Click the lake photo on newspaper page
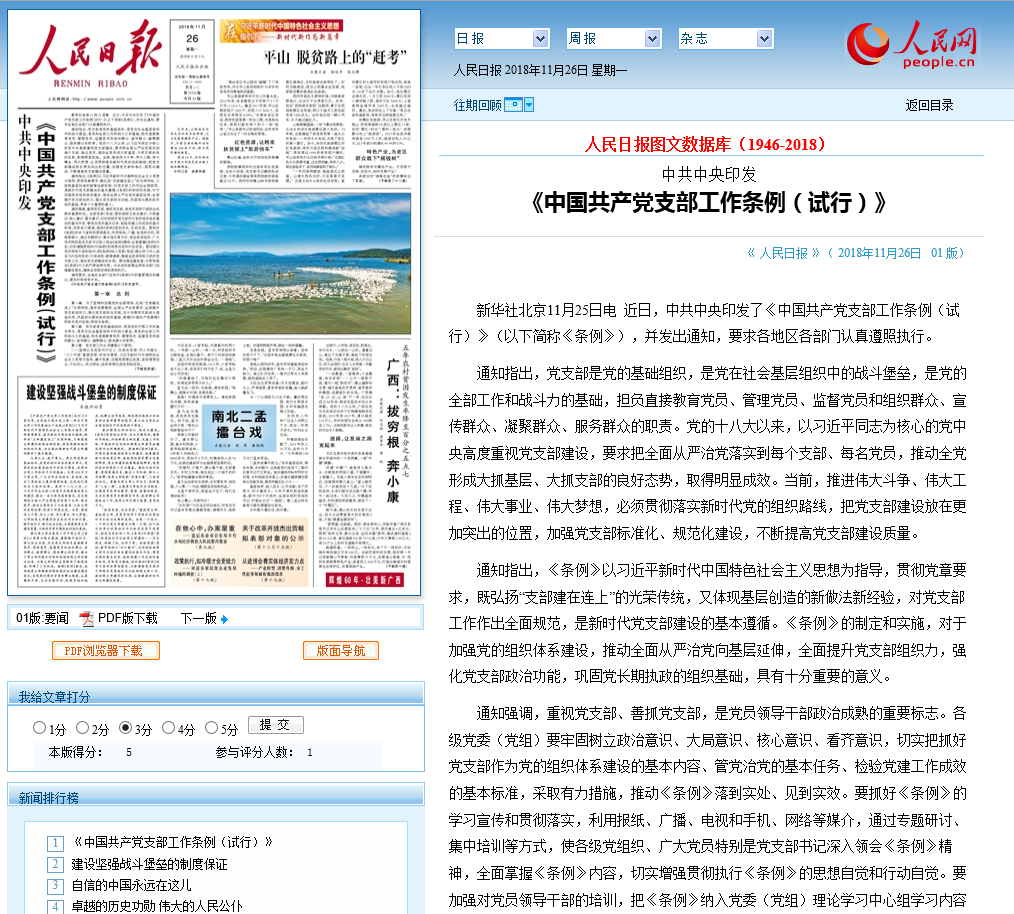Viewport: 1014px width, 914px height. pyautogui.click(x=290, y=264)
